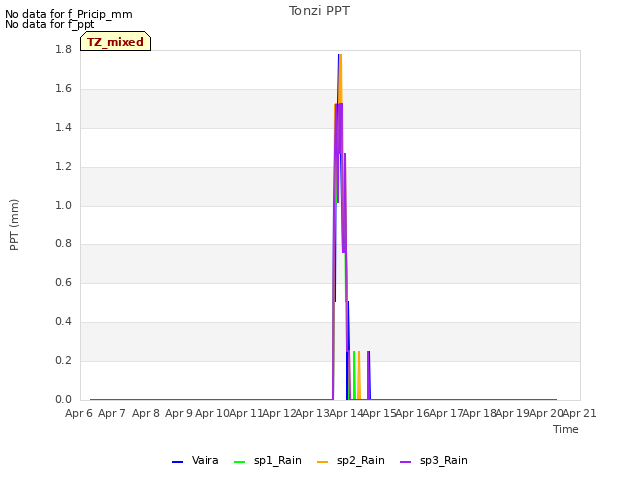Click the 1.2 y-axis tick label
The height and width of the screenshot is (480, 640).
point(63,166)
